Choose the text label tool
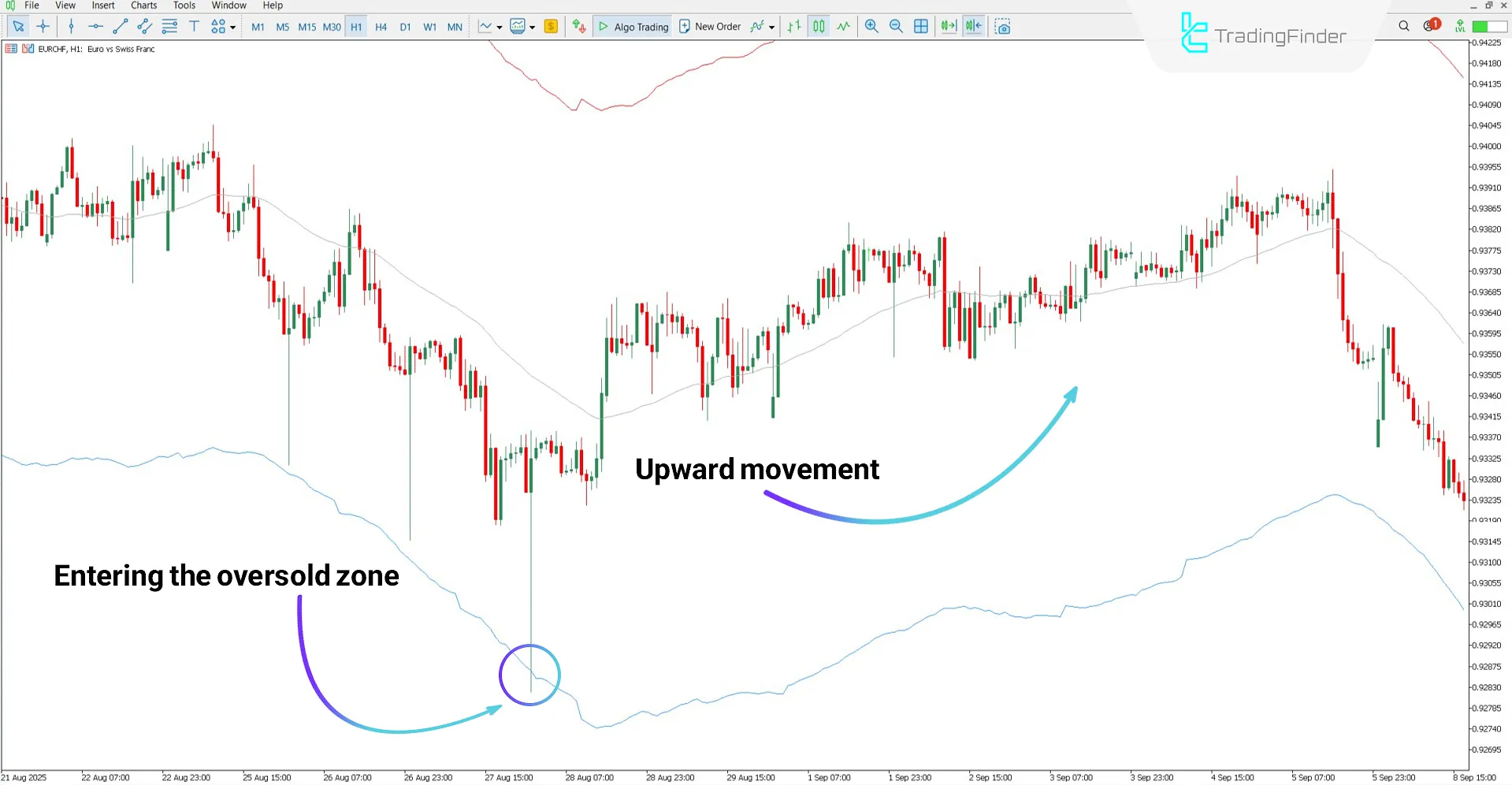Viewport: 1512px width, 785px height. click(194, 27)
